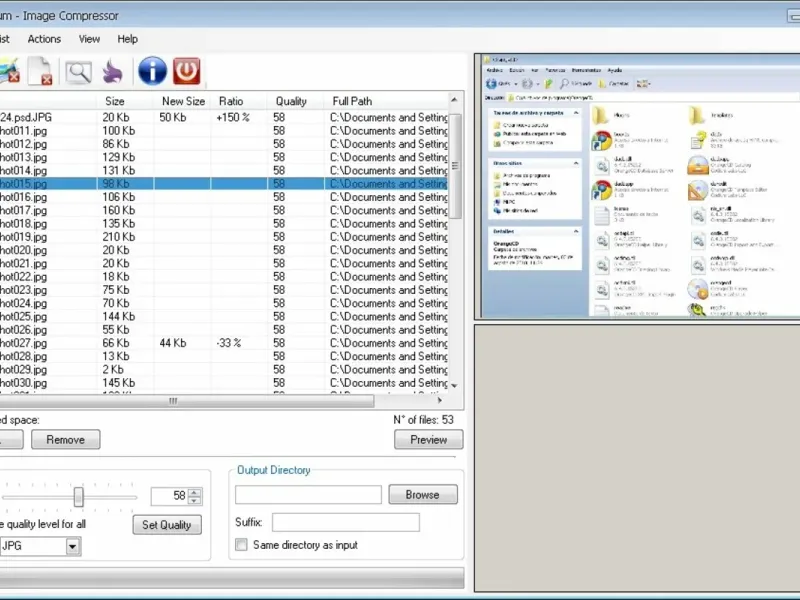Screen dimensions: 800x600
Task: Click the preview image thumbnail of Explorer window
Action: pyautogui.click(x=640, y=186)
